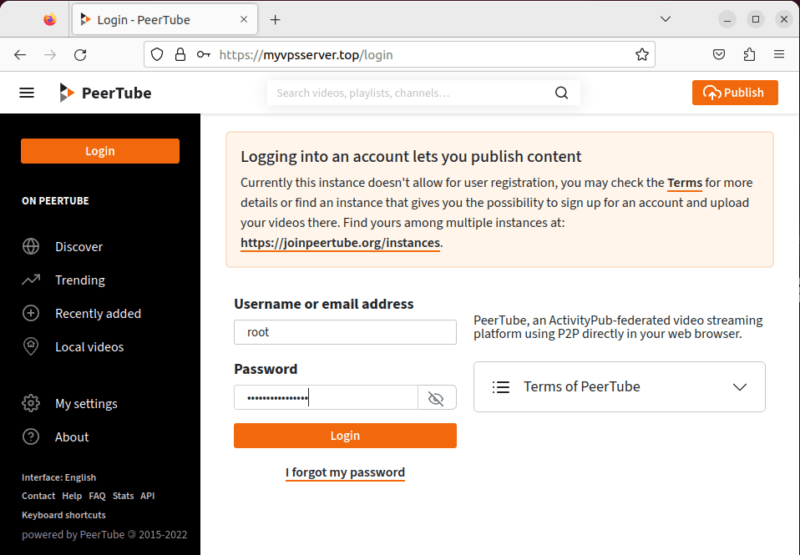Click the Publish upload button
Image resolution: width=800 pixels, height=555 pixels.
coord(735,93)
